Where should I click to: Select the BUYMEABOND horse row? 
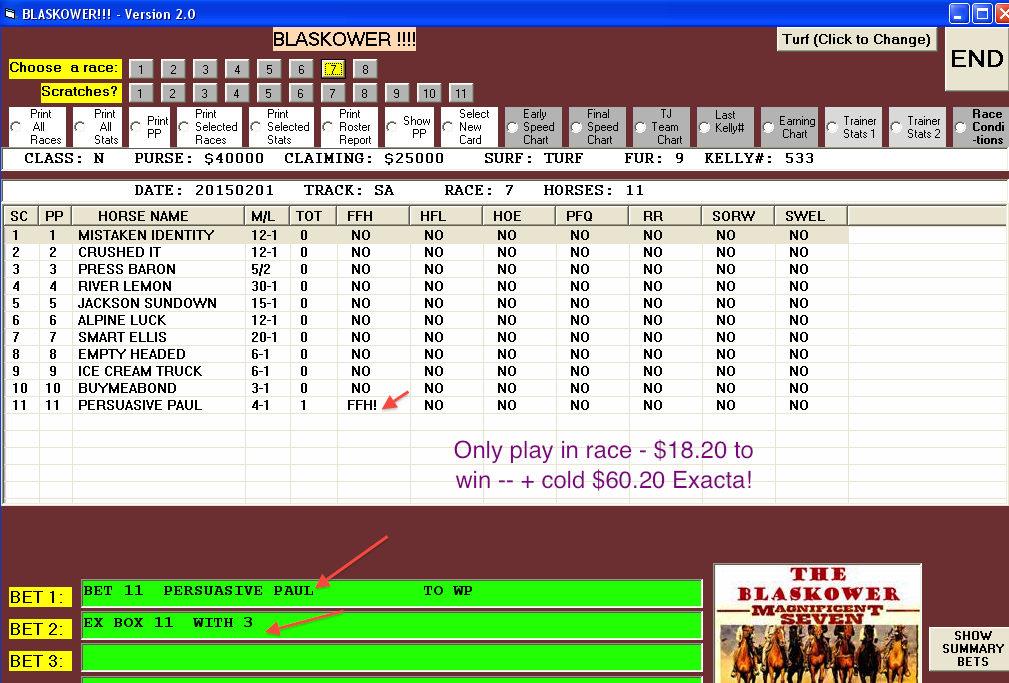[x=426, y=388]
